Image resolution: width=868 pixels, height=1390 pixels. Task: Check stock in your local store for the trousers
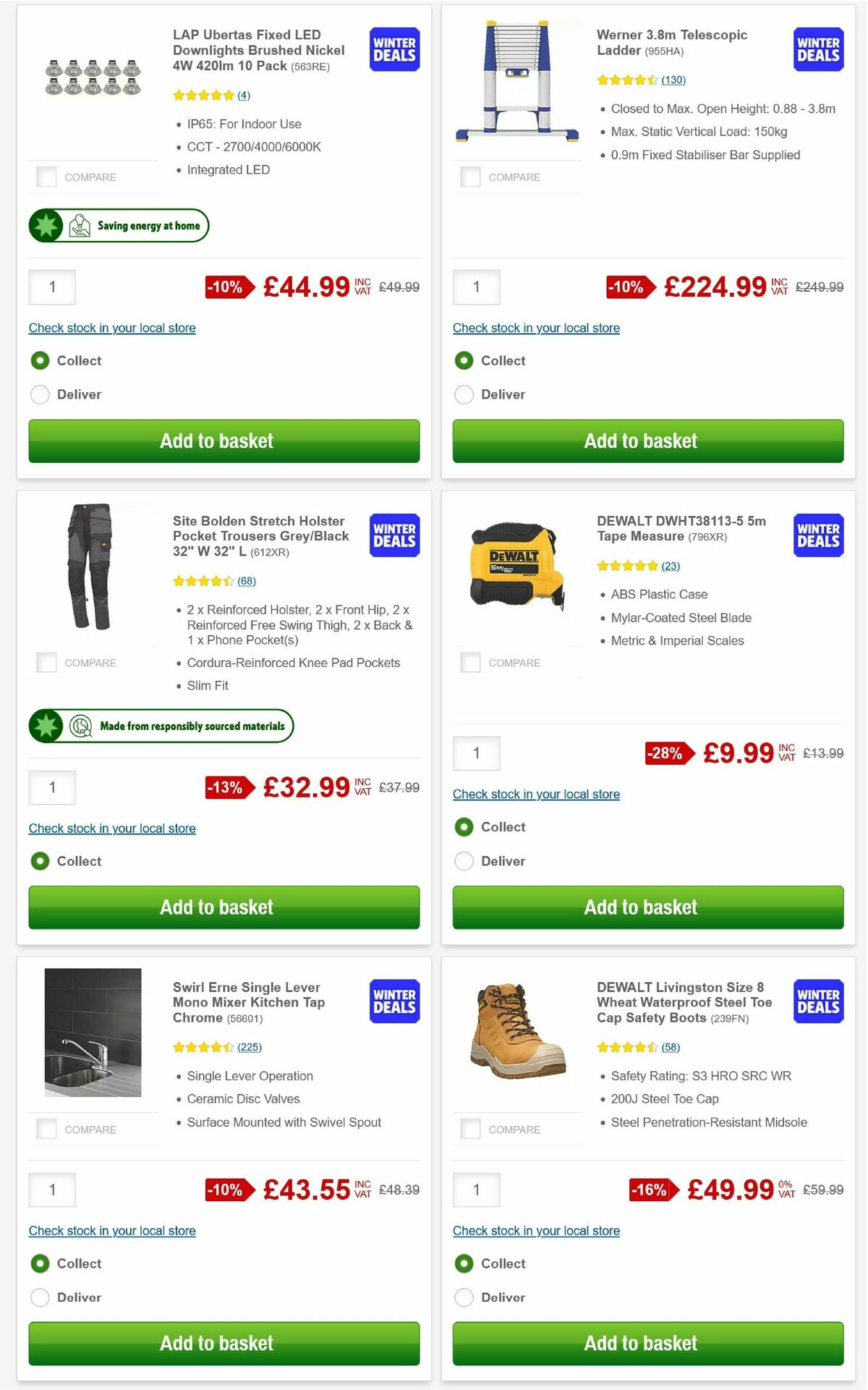[x=111, y=828]
